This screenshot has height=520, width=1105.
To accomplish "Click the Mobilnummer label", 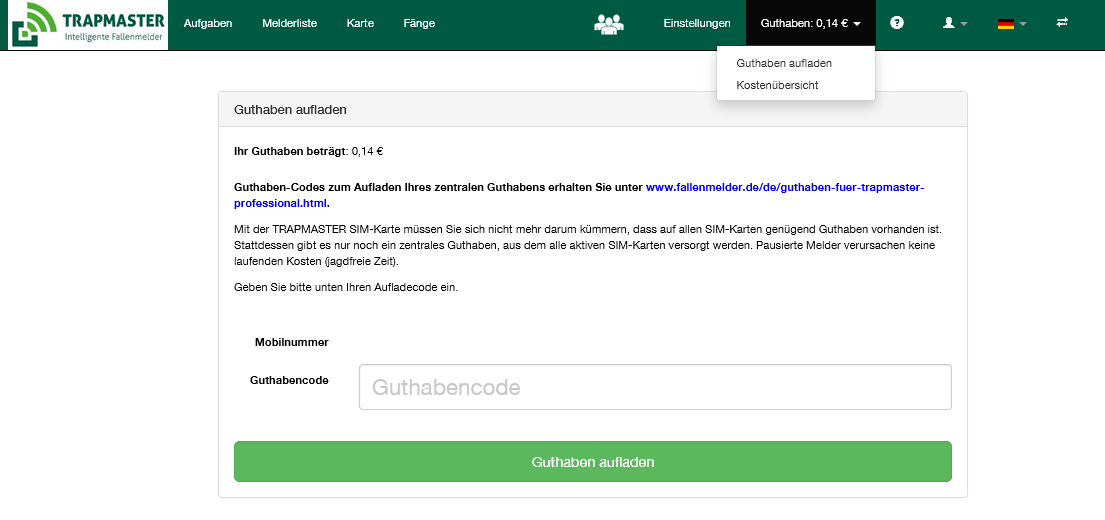I will point(292,342).
